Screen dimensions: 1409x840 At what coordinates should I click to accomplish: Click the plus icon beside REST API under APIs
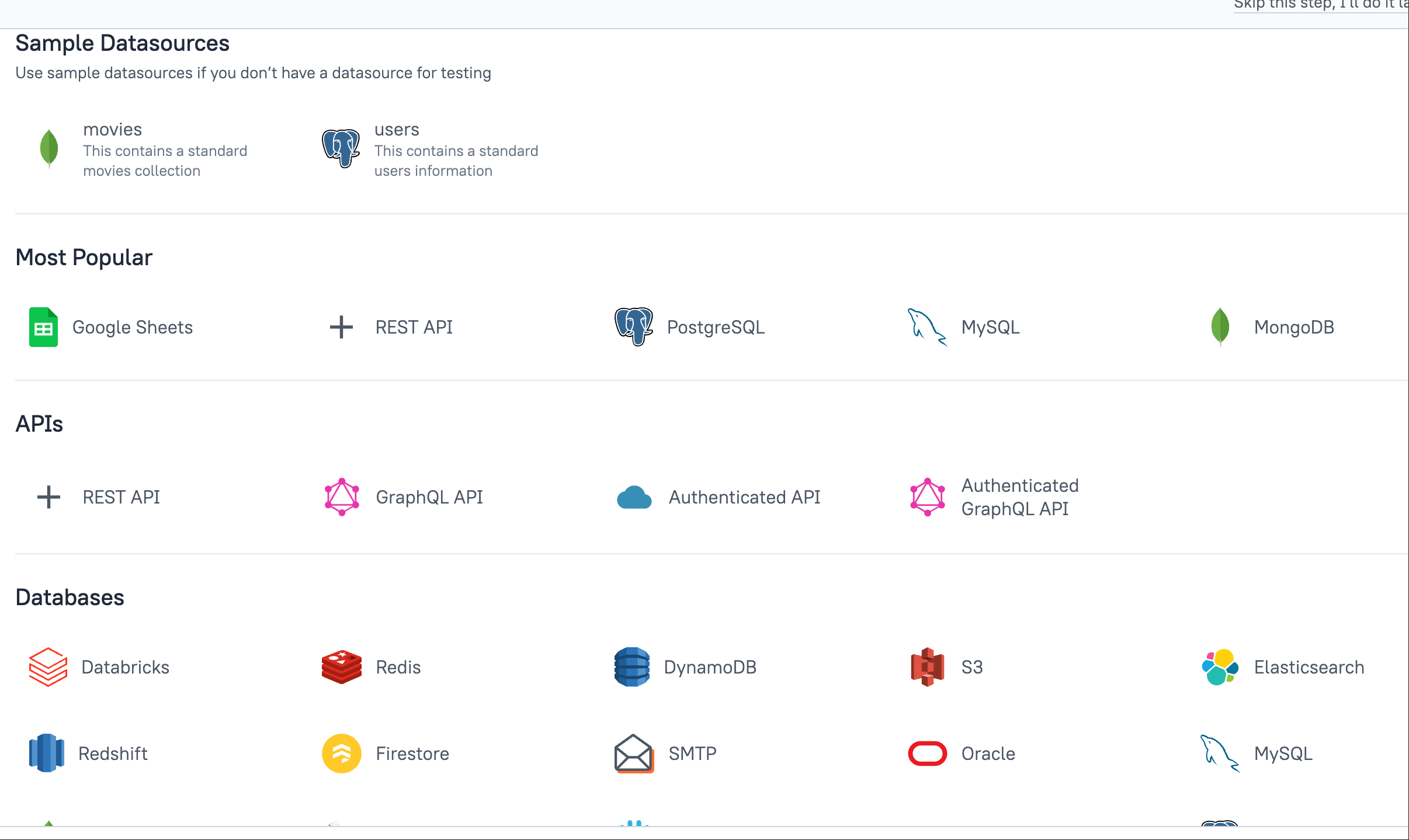48,497
